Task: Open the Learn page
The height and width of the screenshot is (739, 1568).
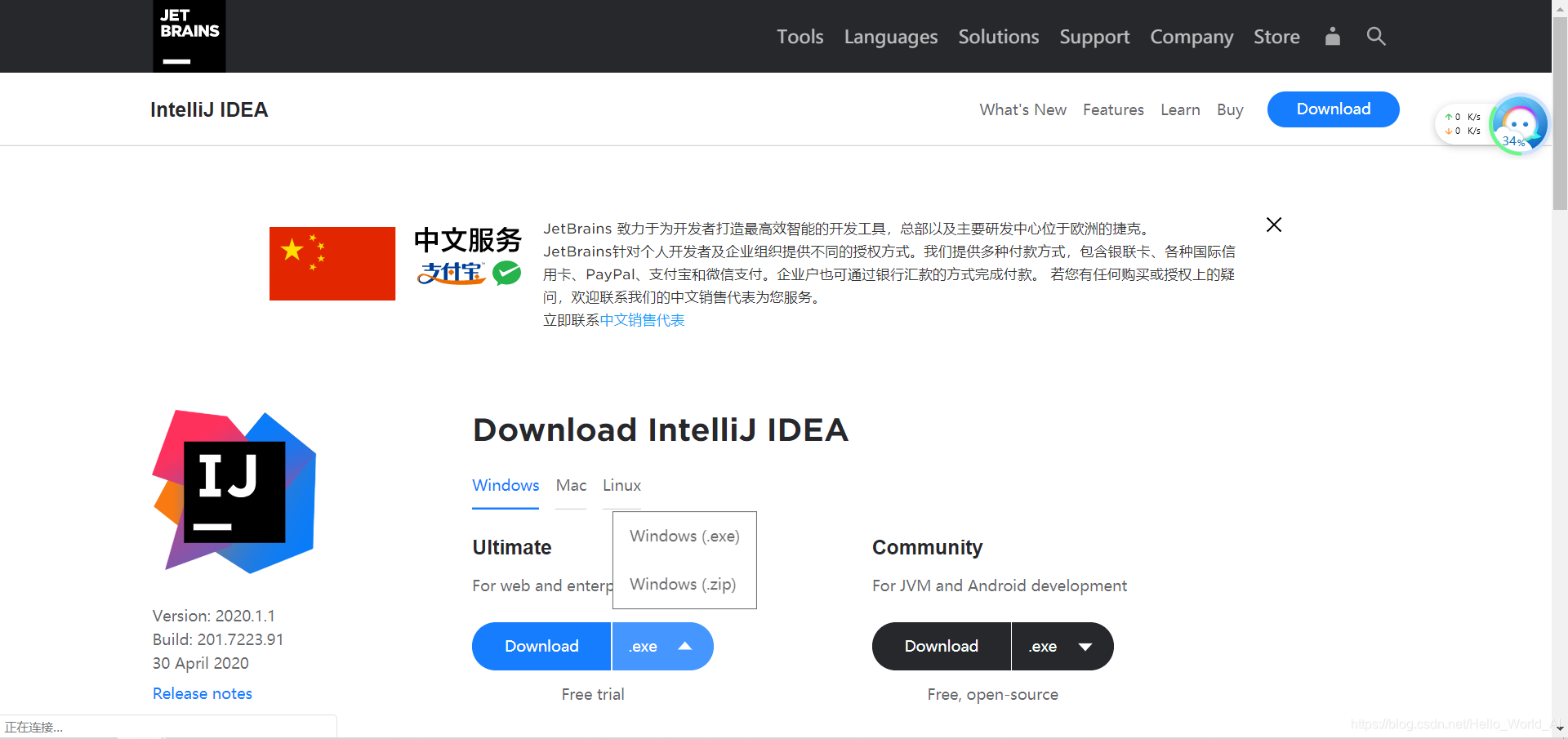Action: tap(1180, 109)
